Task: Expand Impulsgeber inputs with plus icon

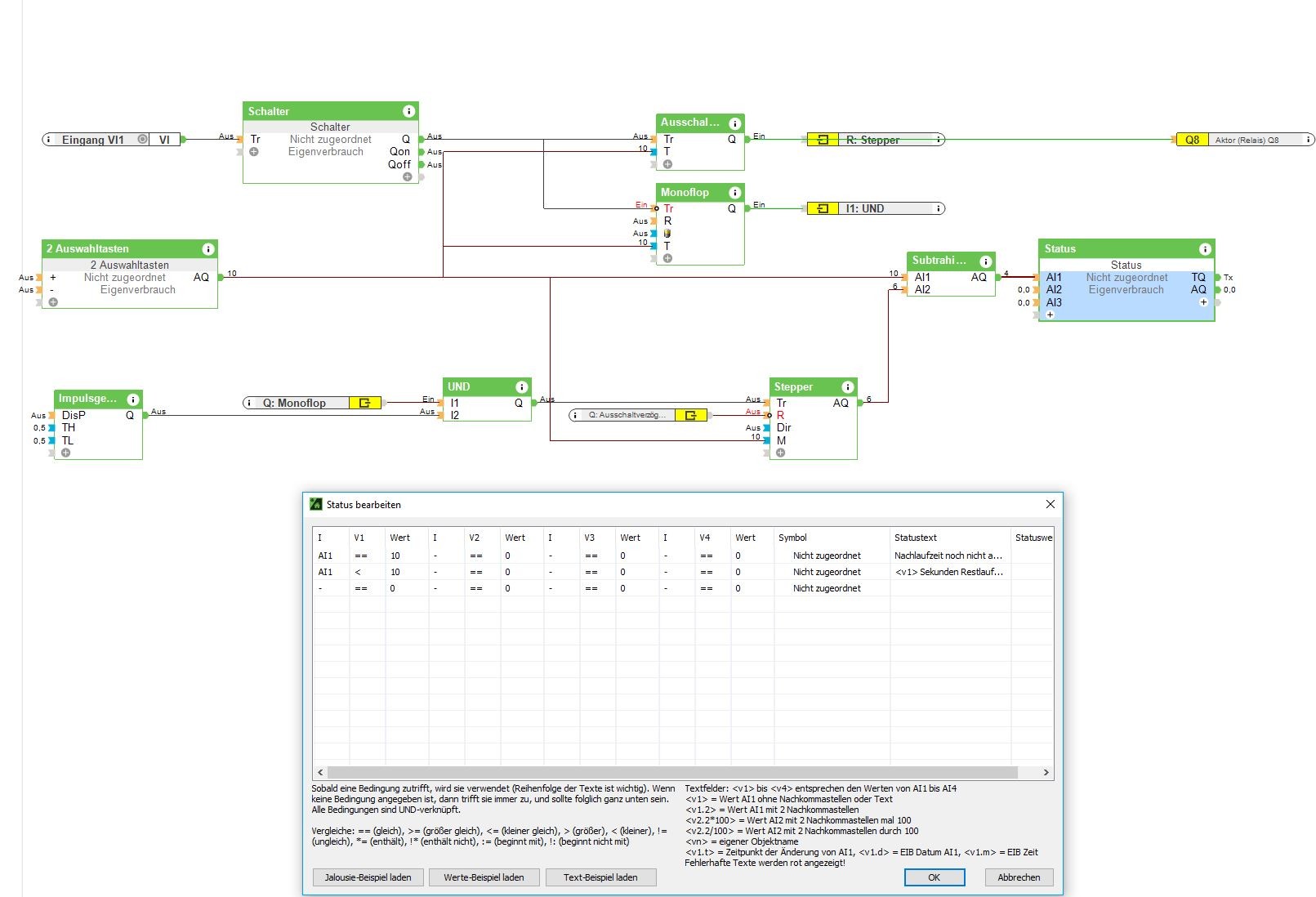Action: pyautogui.click(x=65, y=453)
